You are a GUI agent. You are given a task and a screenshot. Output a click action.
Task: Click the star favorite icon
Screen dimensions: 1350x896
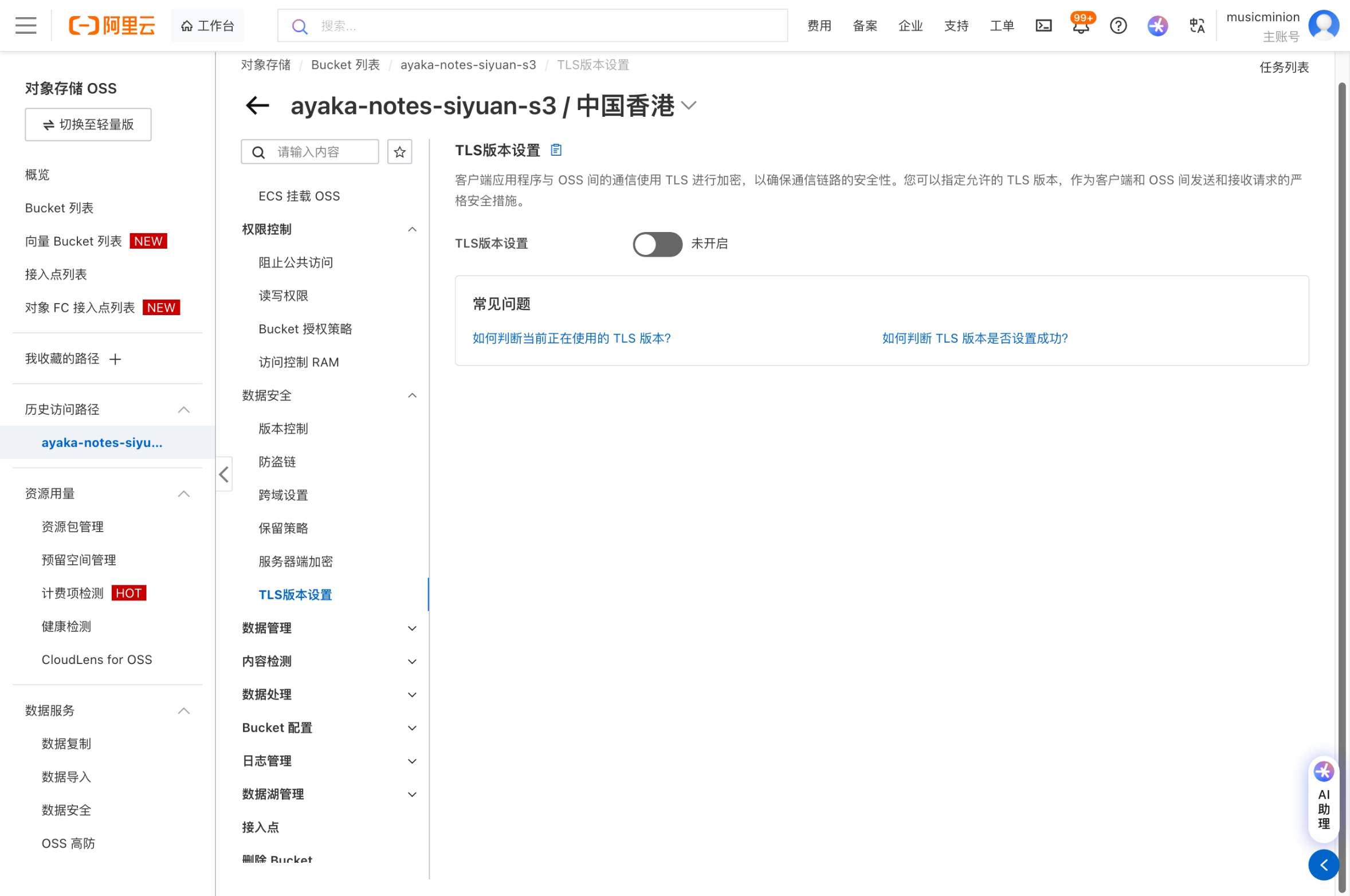(x=399, y=152)
